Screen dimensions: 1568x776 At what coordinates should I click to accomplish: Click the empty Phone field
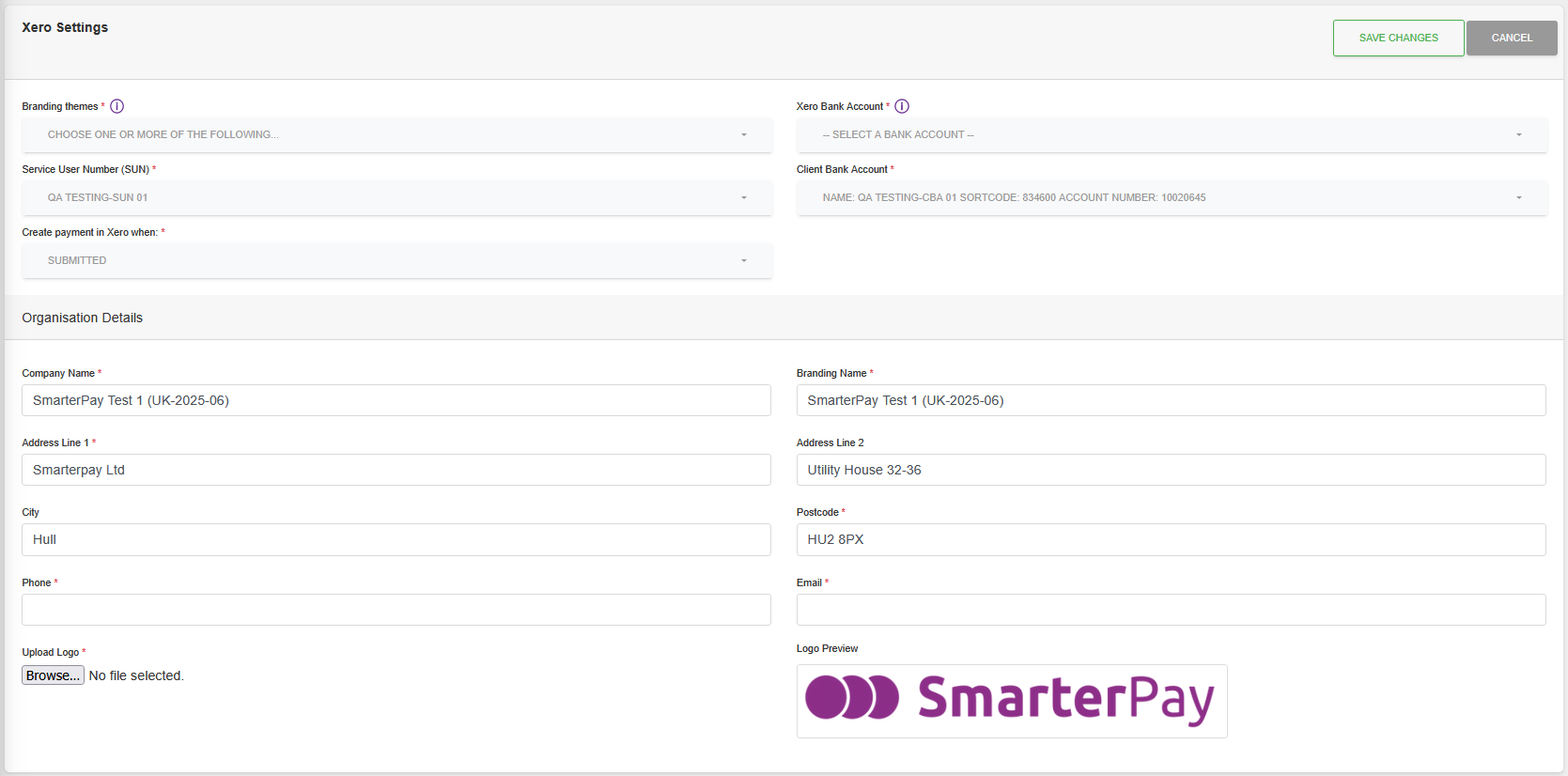396,610
